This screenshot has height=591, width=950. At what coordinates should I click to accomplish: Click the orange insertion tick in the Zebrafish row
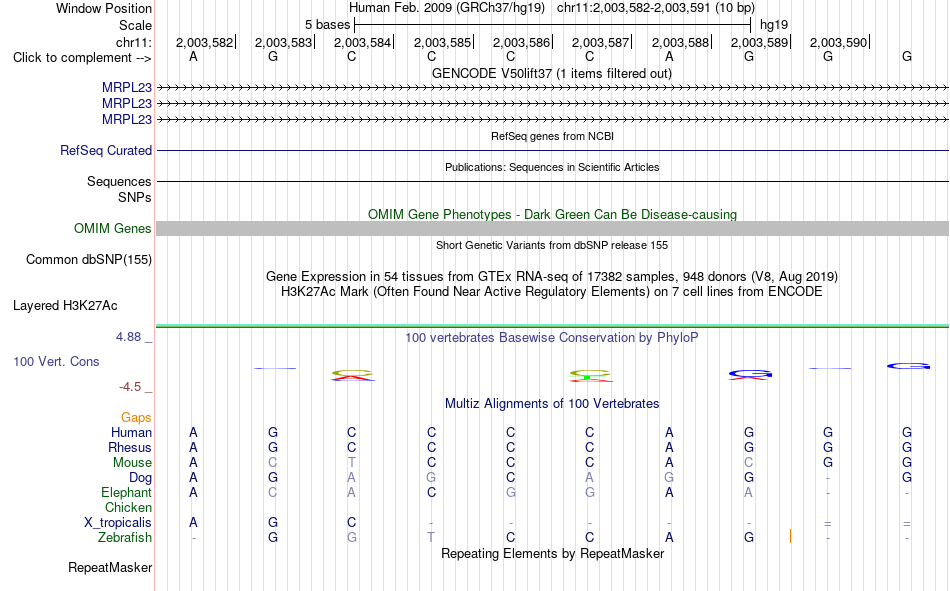click(x=791, y=536)
